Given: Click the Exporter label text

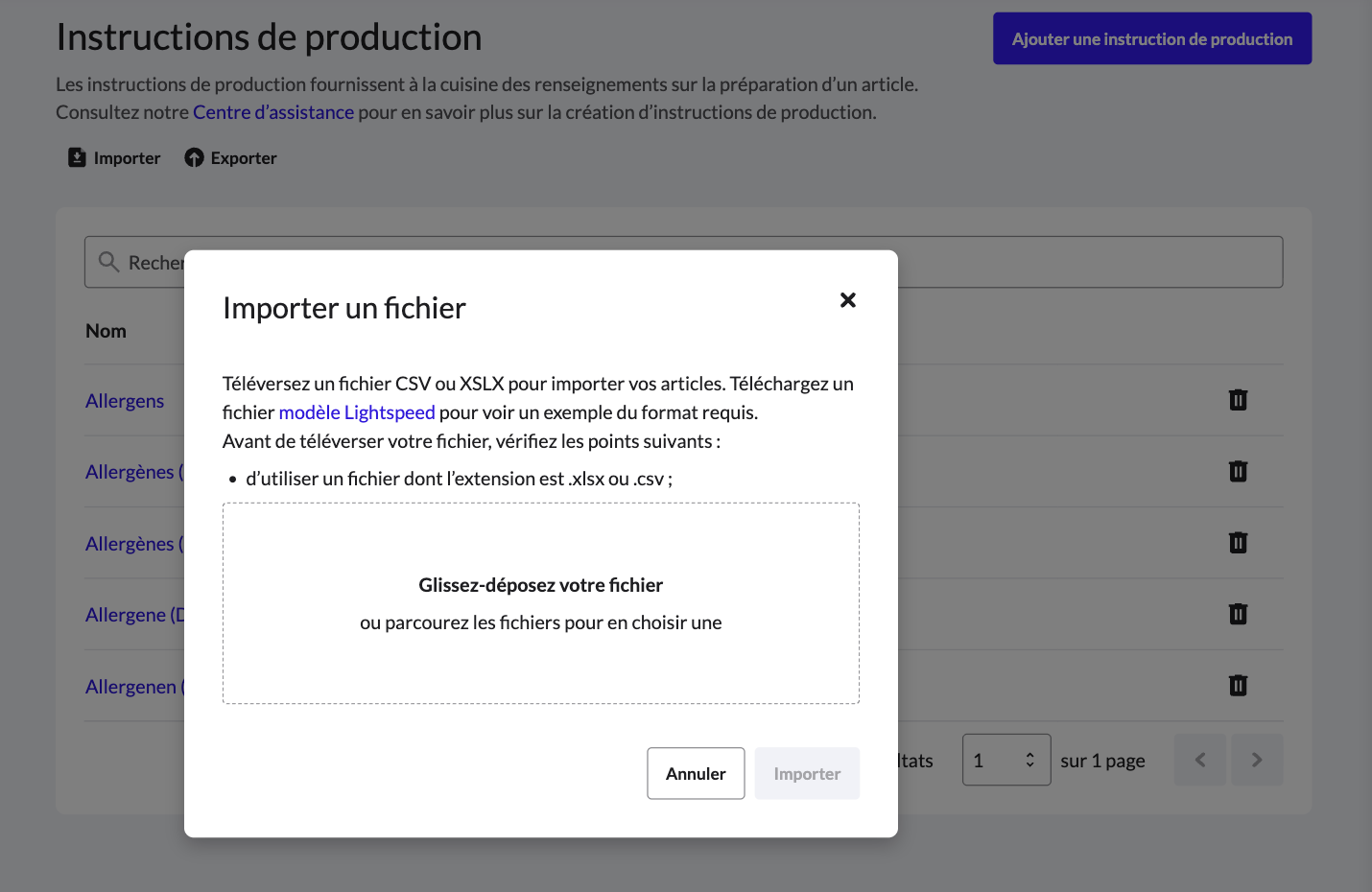Looking at the screenshot, I should point(244,158).
